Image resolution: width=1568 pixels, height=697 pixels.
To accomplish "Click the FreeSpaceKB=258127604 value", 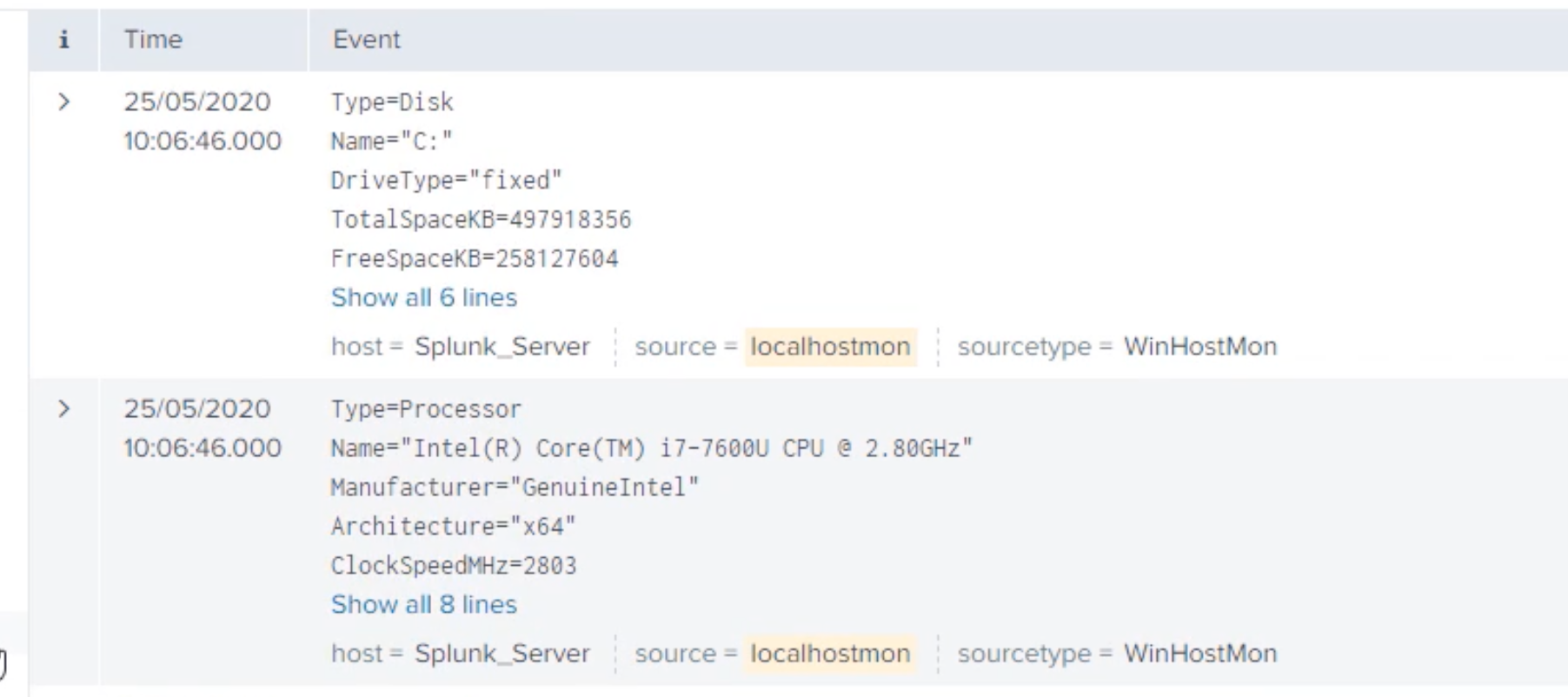I will [x=475, y=258].
